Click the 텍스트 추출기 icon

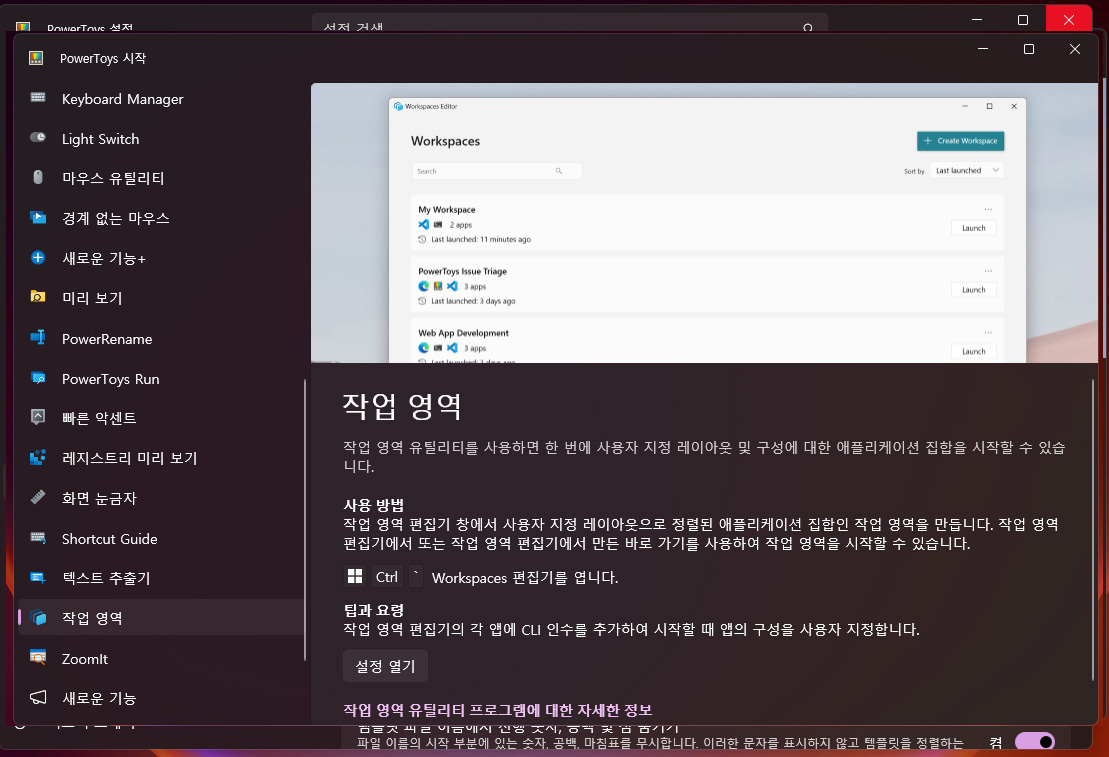tap(38, 577)
